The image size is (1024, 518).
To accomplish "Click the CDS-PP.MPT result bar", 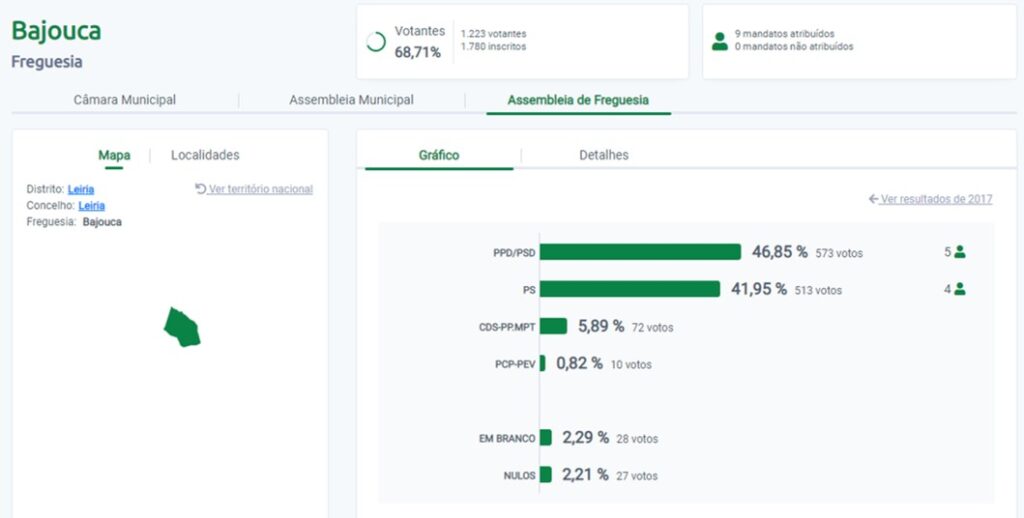I will 553,326.
